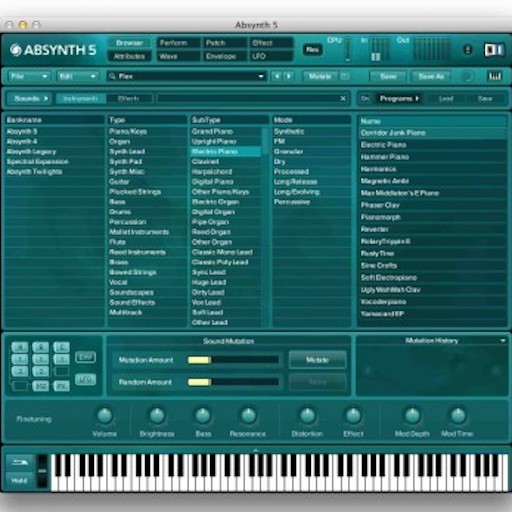This screenshot has width=512, height=512.
Task: Open the Attributes tab
Action: [x=129, y=56]
